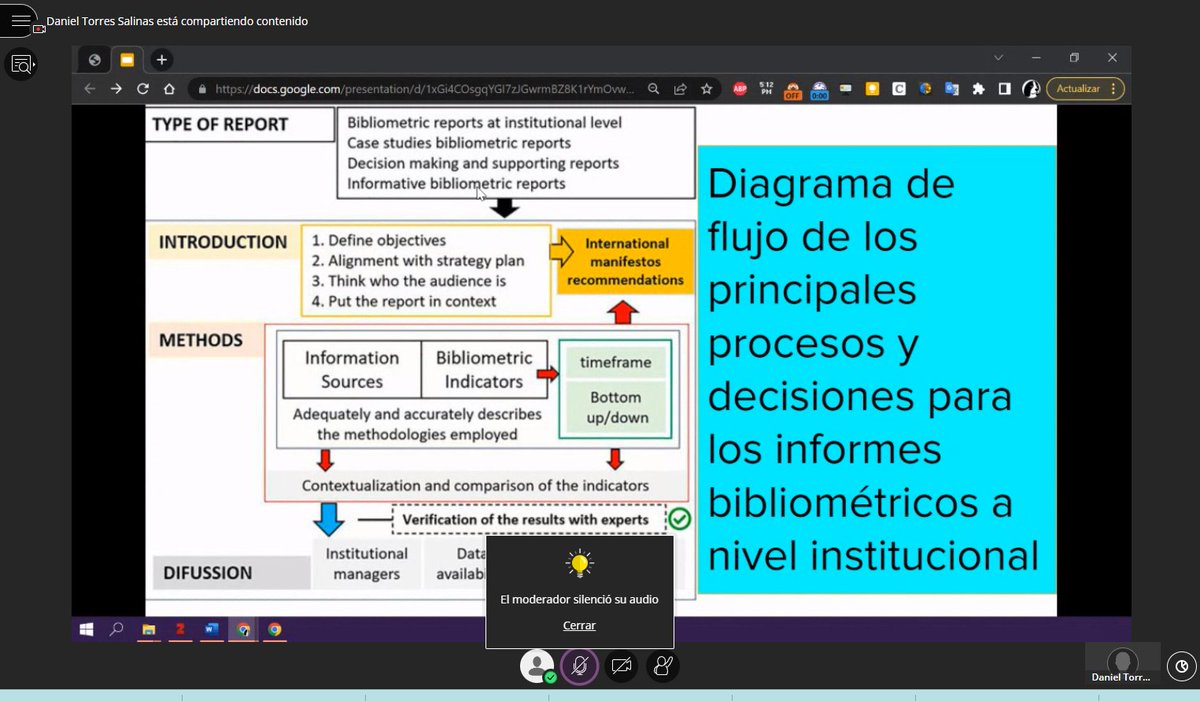Screen dimensions: 1200x701
Task: Open the Collaborate panel button
Action: (1182, 666)
